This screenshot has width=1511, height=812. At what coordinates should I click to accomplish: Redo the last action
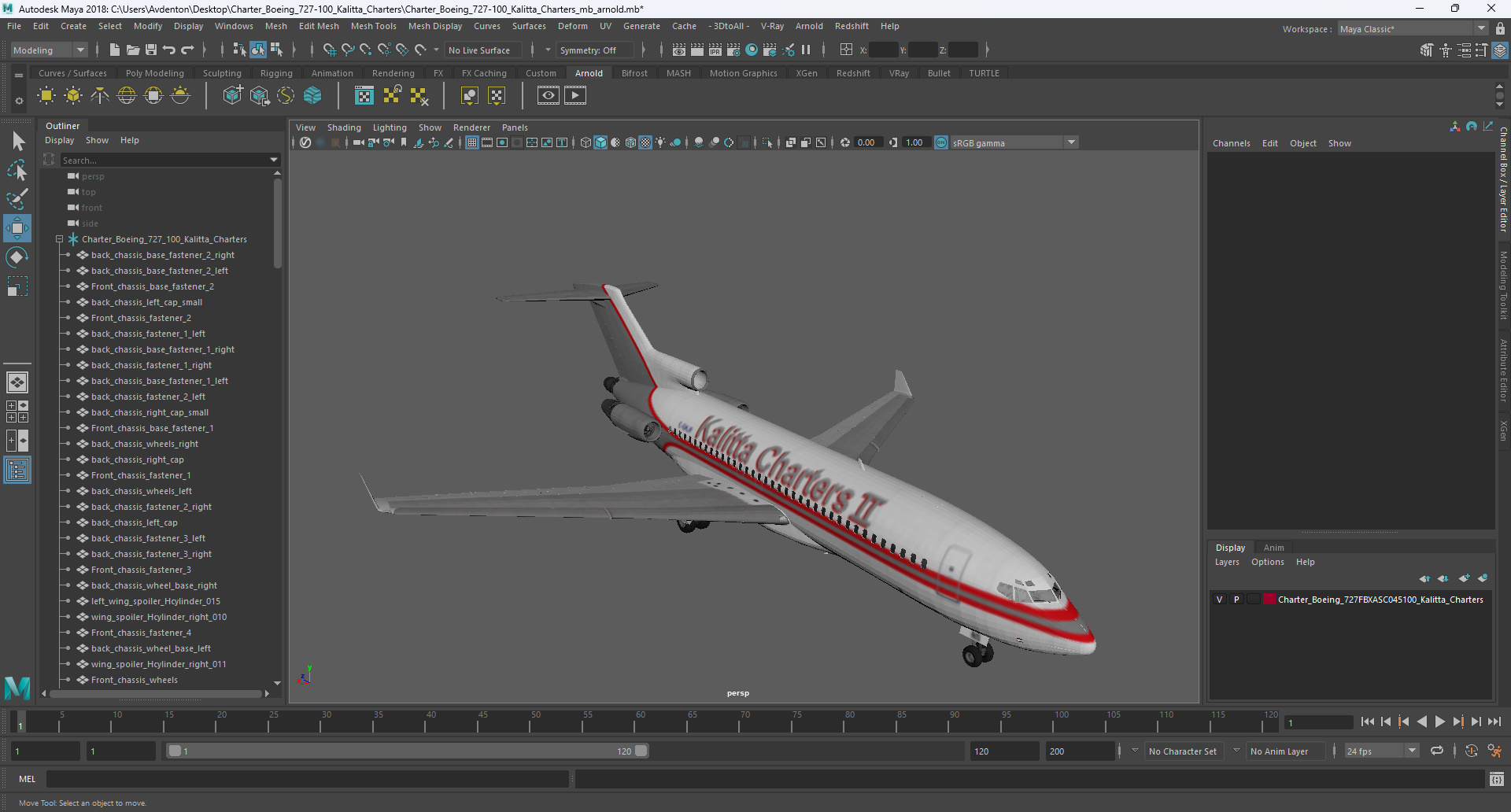187,50
